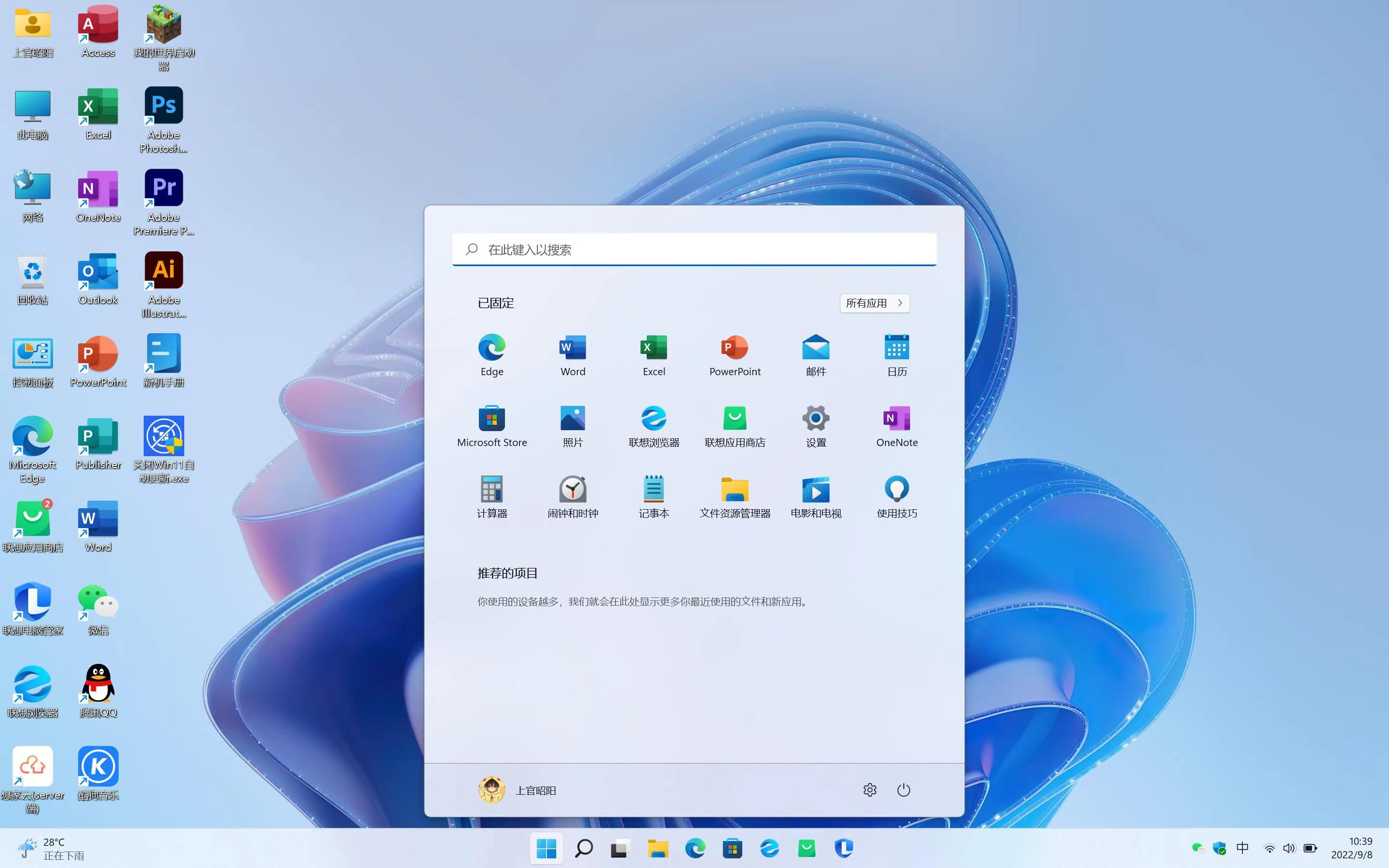
Task: Launch Microsoft Store pinned tile
Action: [491, 425]
